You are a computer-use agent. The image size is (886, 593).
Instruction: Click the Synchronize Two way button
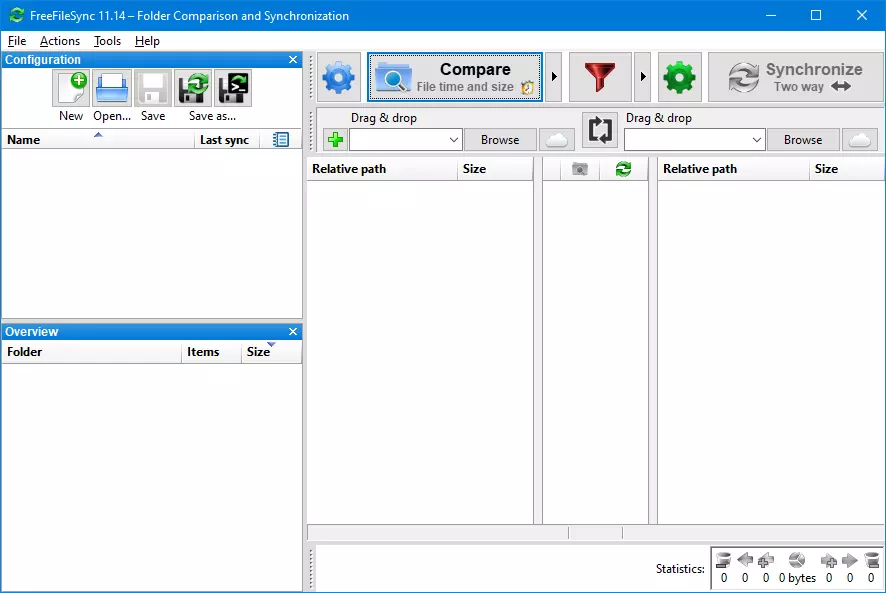point(796,77)
